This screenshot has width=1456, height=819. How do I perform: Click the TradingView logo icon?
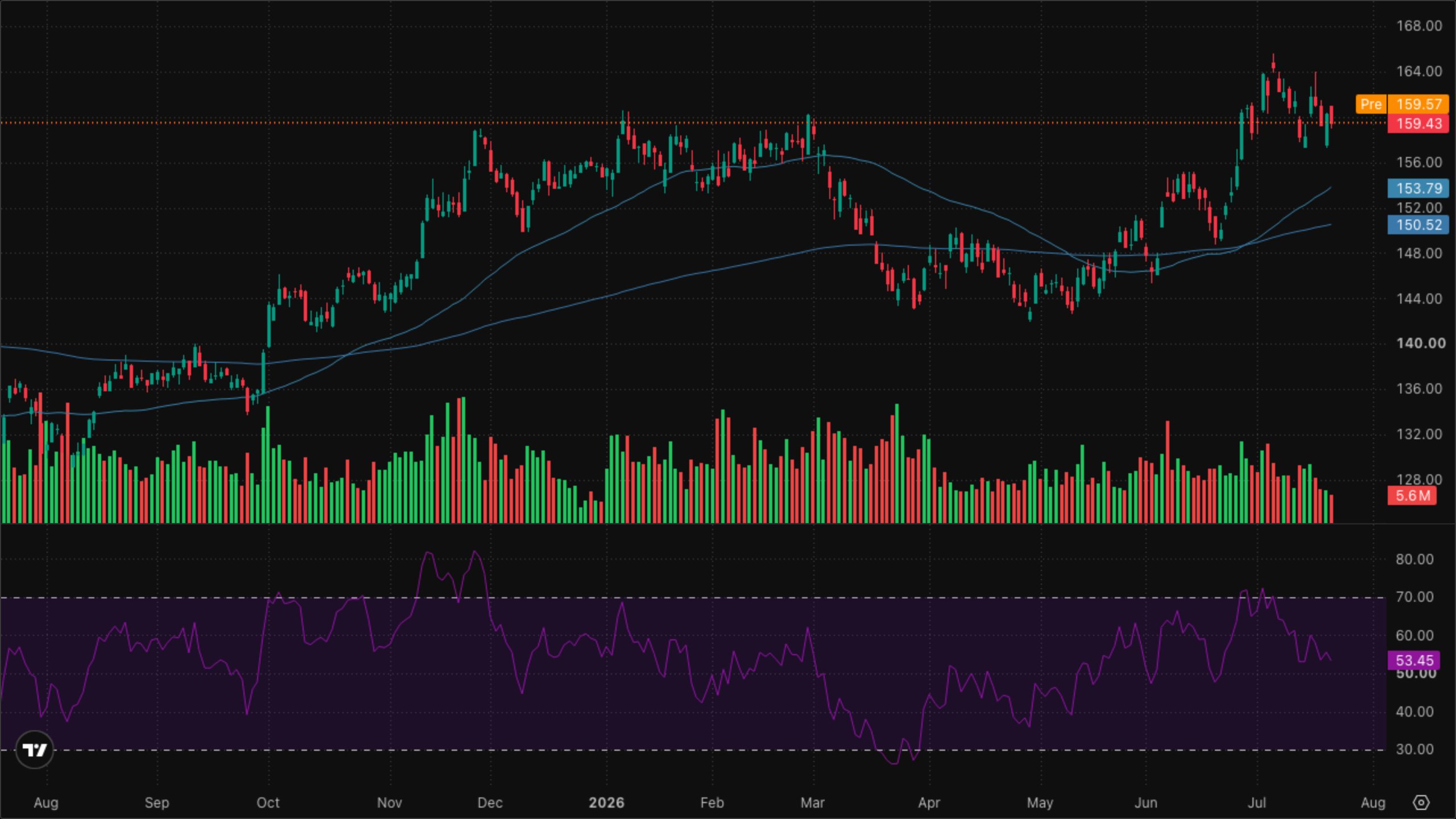click(x=35, y=750)
